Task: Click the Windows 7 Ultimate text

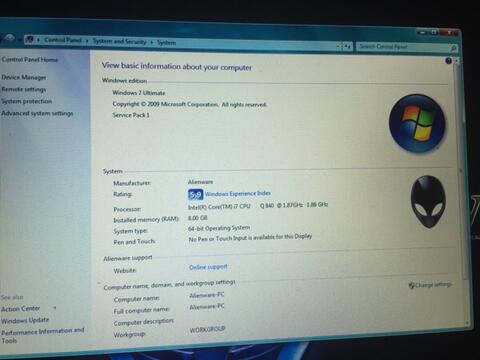Action: tap(139, 93)
